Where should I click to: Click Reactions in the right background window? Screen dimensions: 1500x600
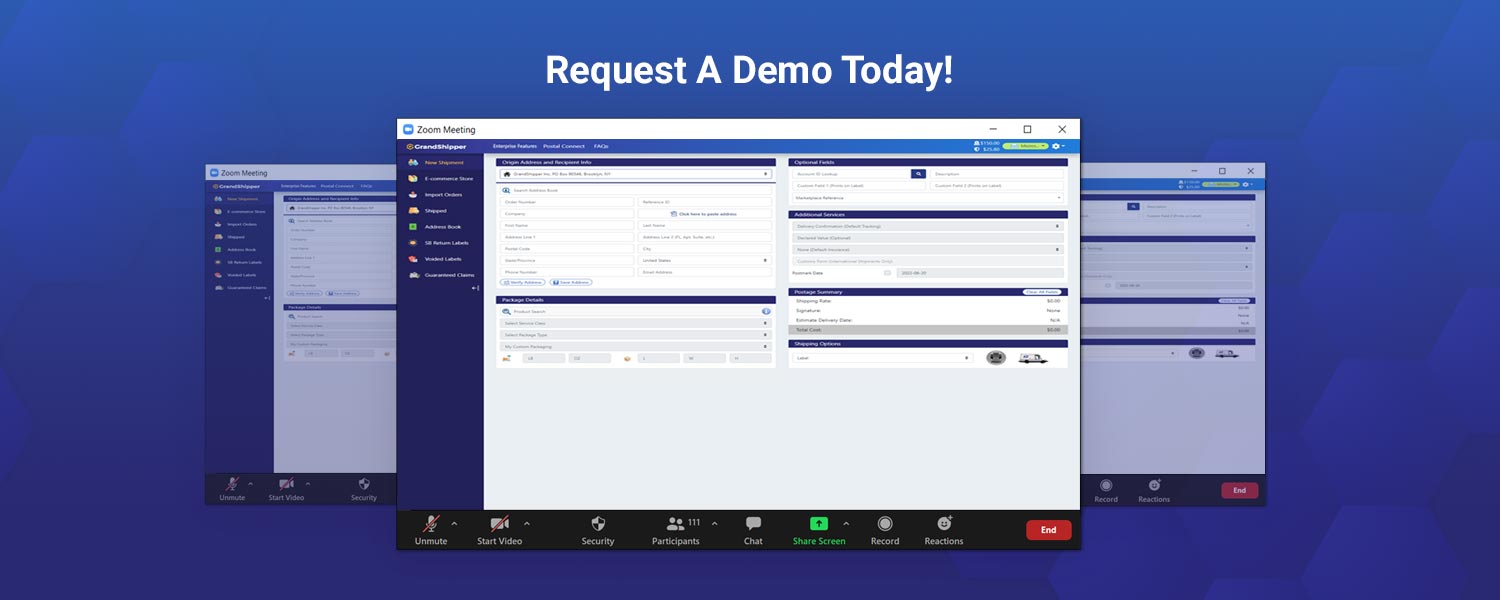pyautogui.click(x=1154, y=490)
